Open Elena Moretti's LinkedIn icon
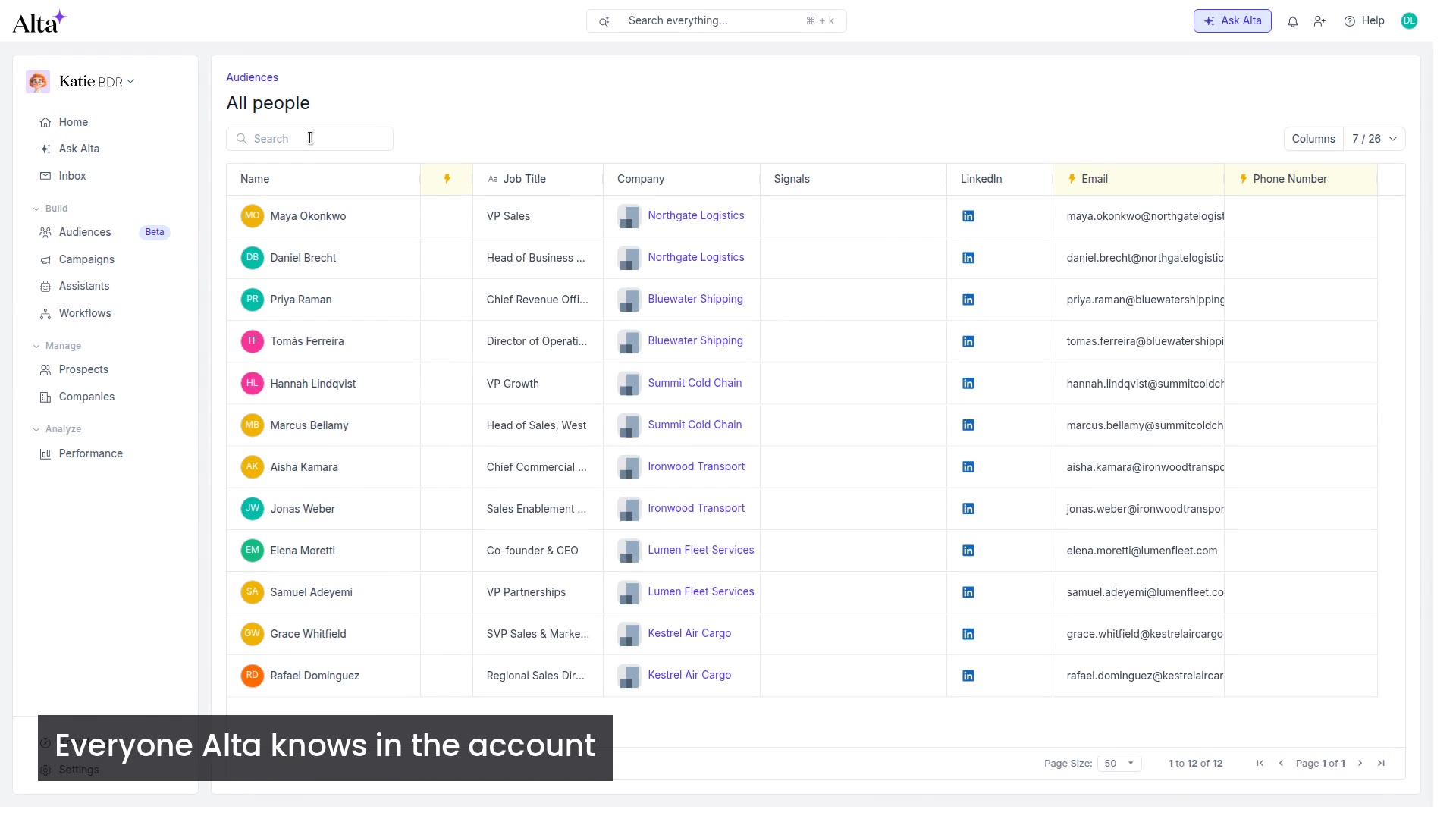 click(x=968, y=550)
